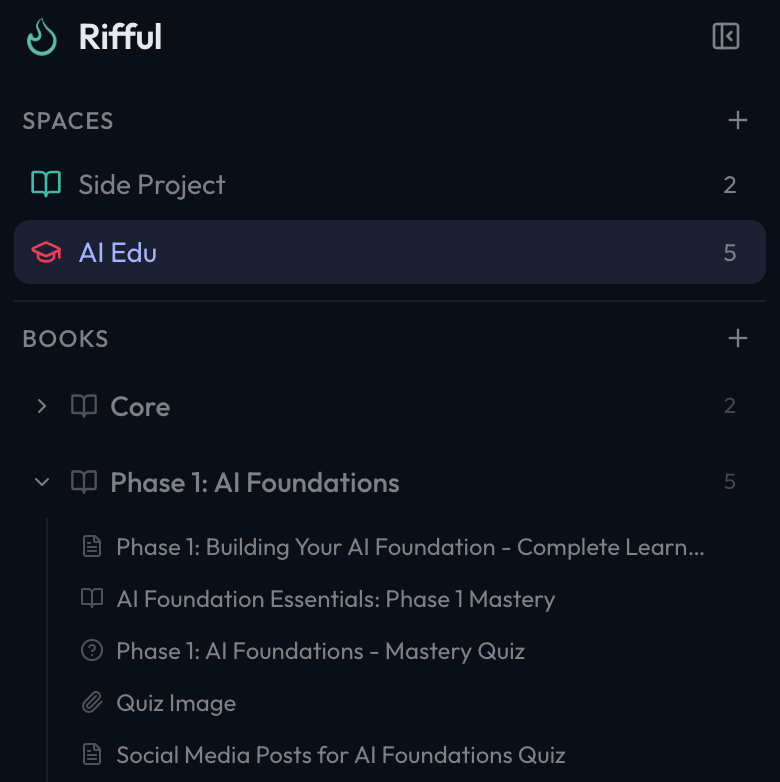Open the Phase 1 Mastery Quiz item
Viewport: 780px width, 782px height.
click(320, 651)
